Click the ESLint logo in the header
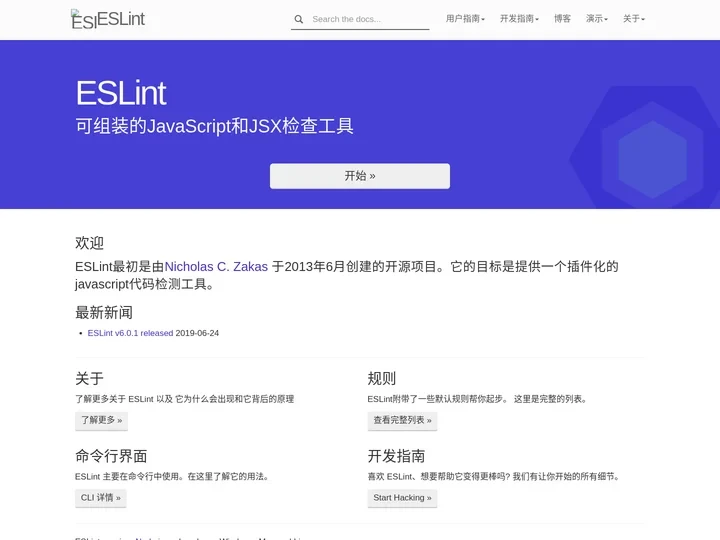 [108, 19]
